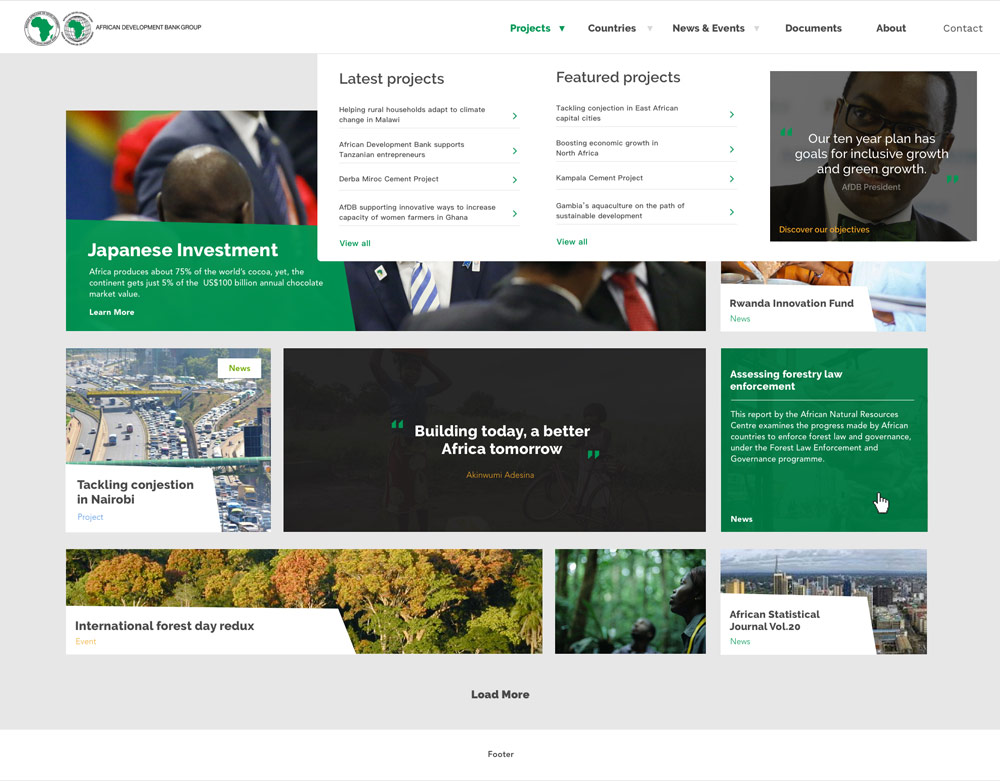The height and width of the screenshot is (781, 1000).
Task: Click the African Development Bank Group logo
Action: (x=112, y=28)
